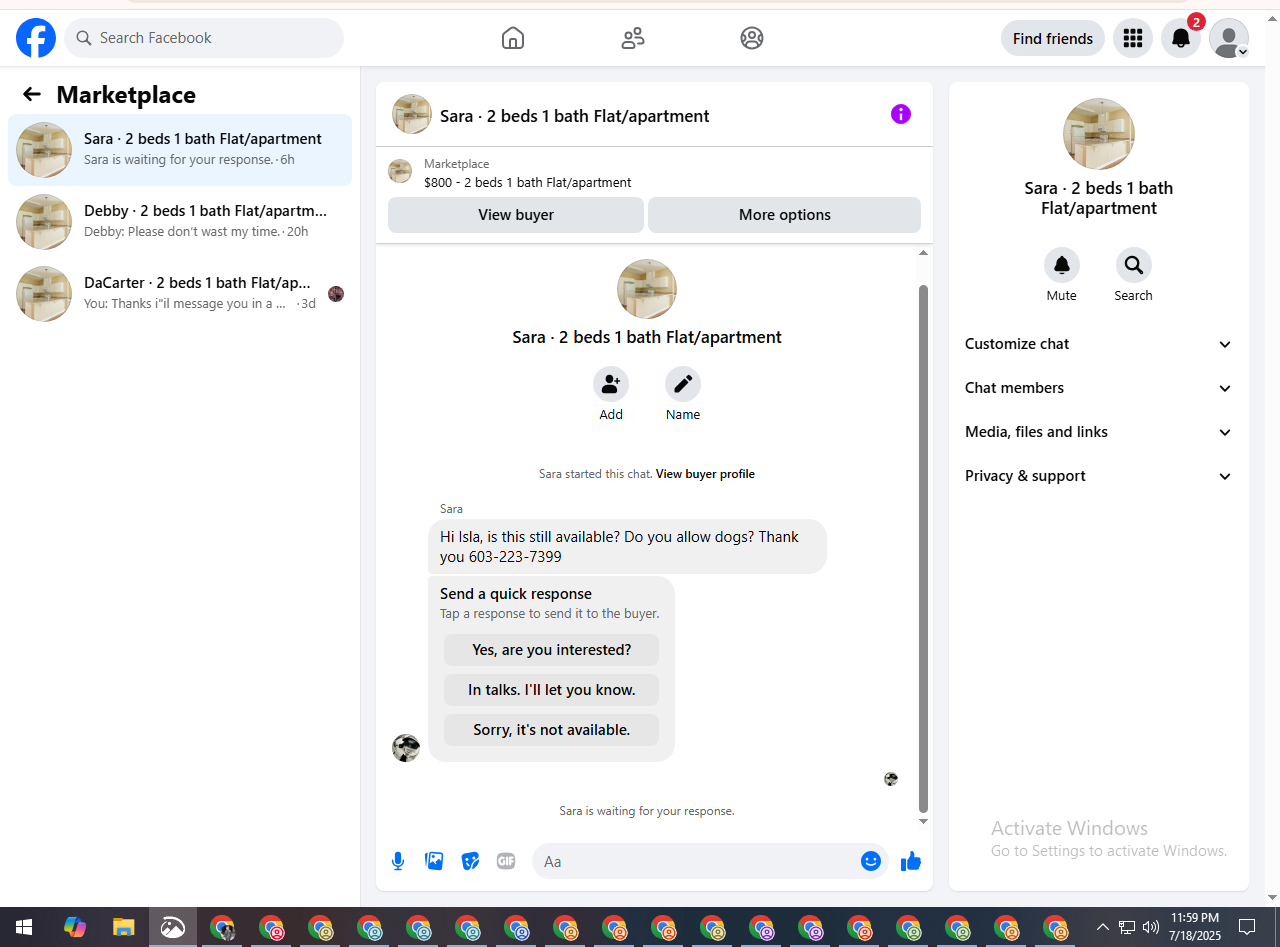The image size is (1280, 947).
Task: Open the Friends icon in top navigation
Action: coord(633,38)
